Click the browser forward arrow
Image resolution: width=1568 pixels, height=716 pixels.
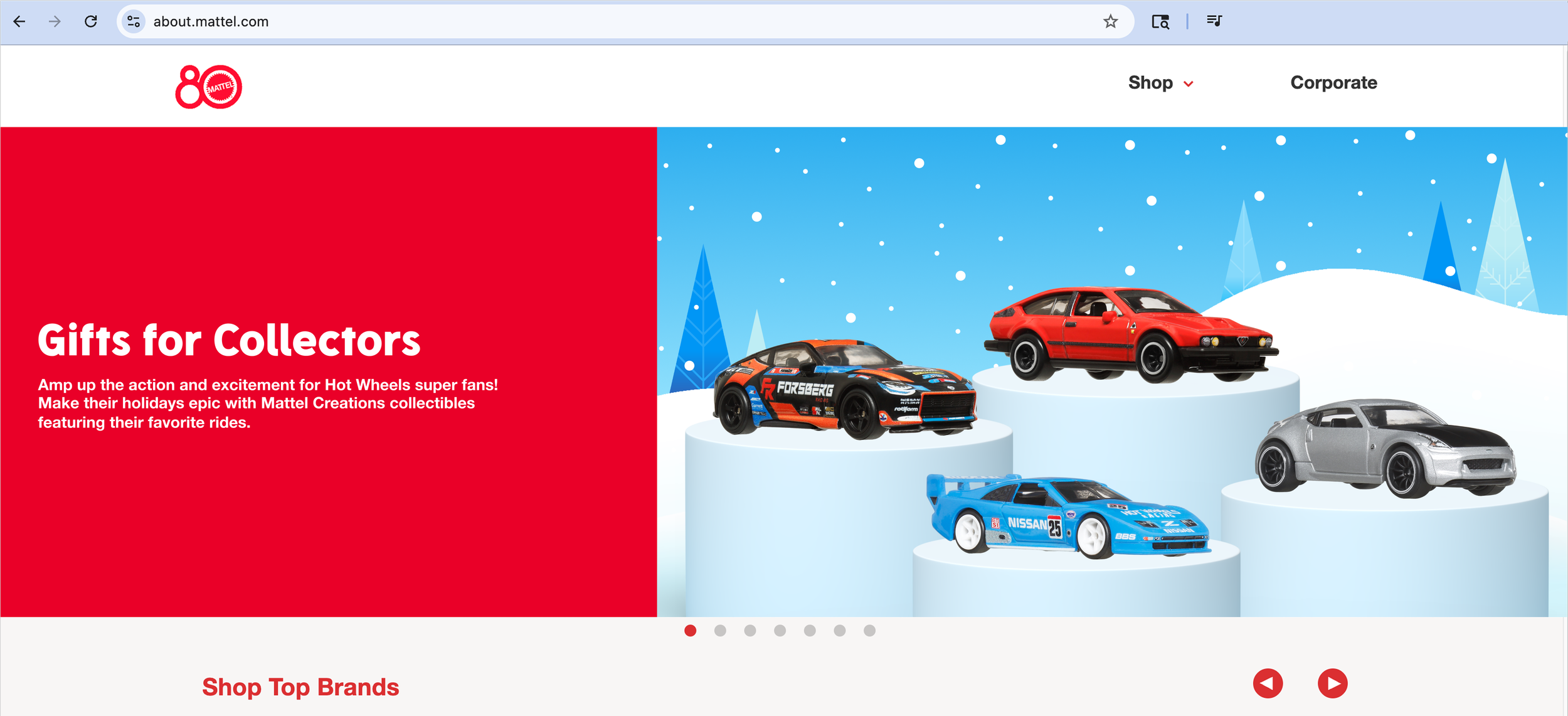tap(55, 21)
